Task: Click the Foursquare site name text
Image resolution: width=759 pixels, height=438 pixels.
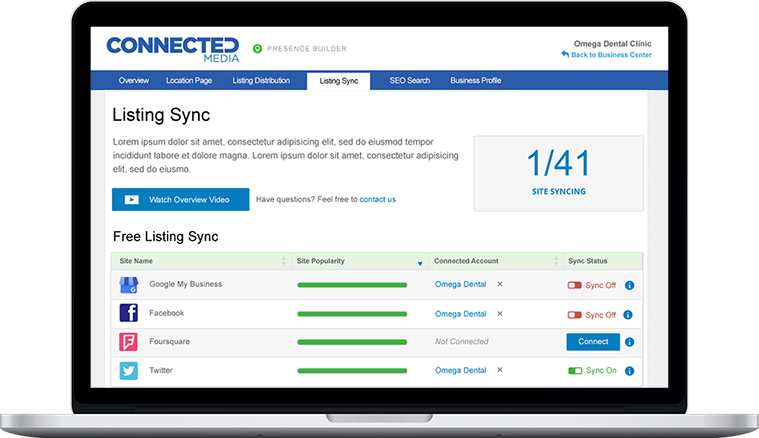Action: [x=169, y=341]
